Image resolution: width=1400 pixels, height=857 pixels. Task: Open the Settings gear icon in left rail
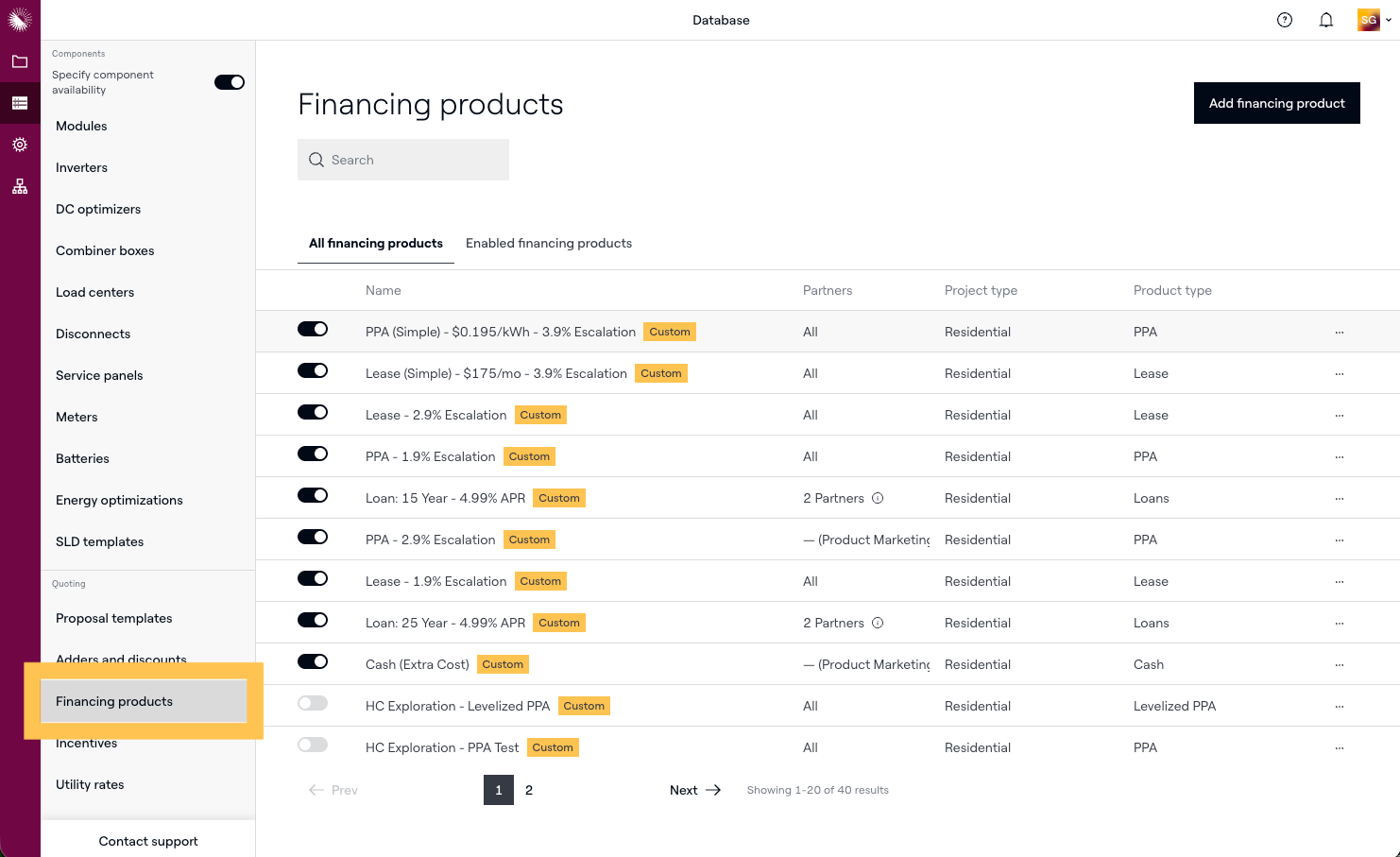pyautogui.click(x=20, y=145)
